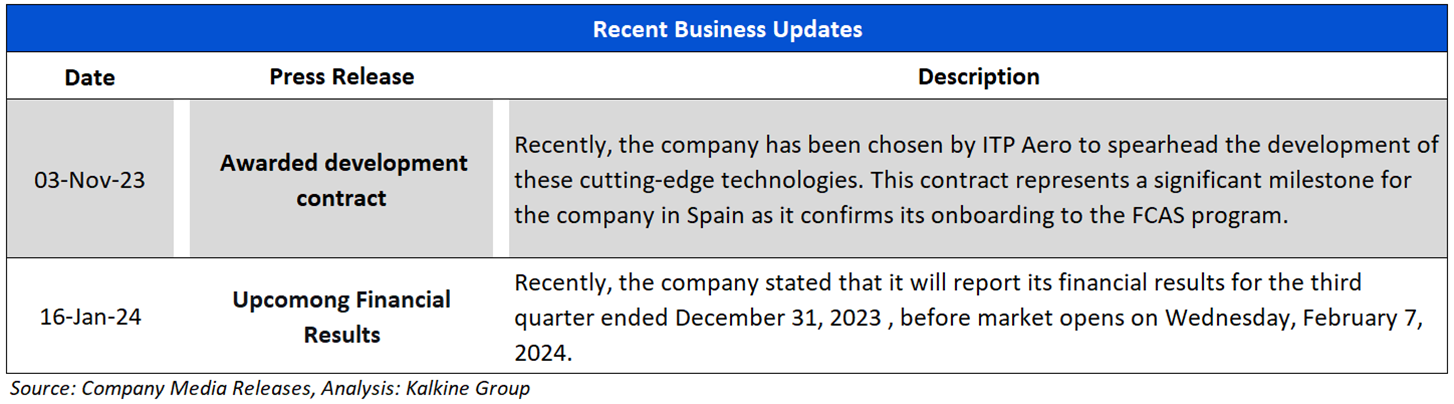
Task: Select the 16-Jan-24 date cell
Action: (90, 317)
